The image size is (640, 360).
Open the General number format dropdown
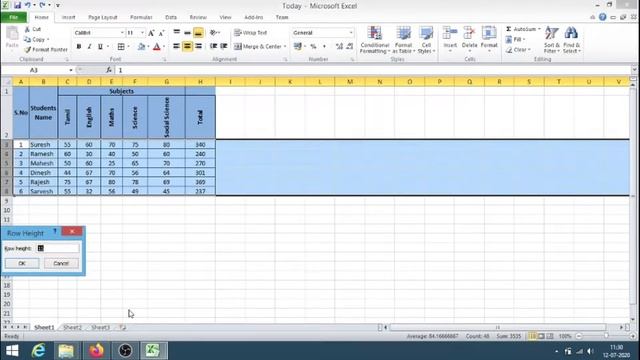(x=351, y=33)
